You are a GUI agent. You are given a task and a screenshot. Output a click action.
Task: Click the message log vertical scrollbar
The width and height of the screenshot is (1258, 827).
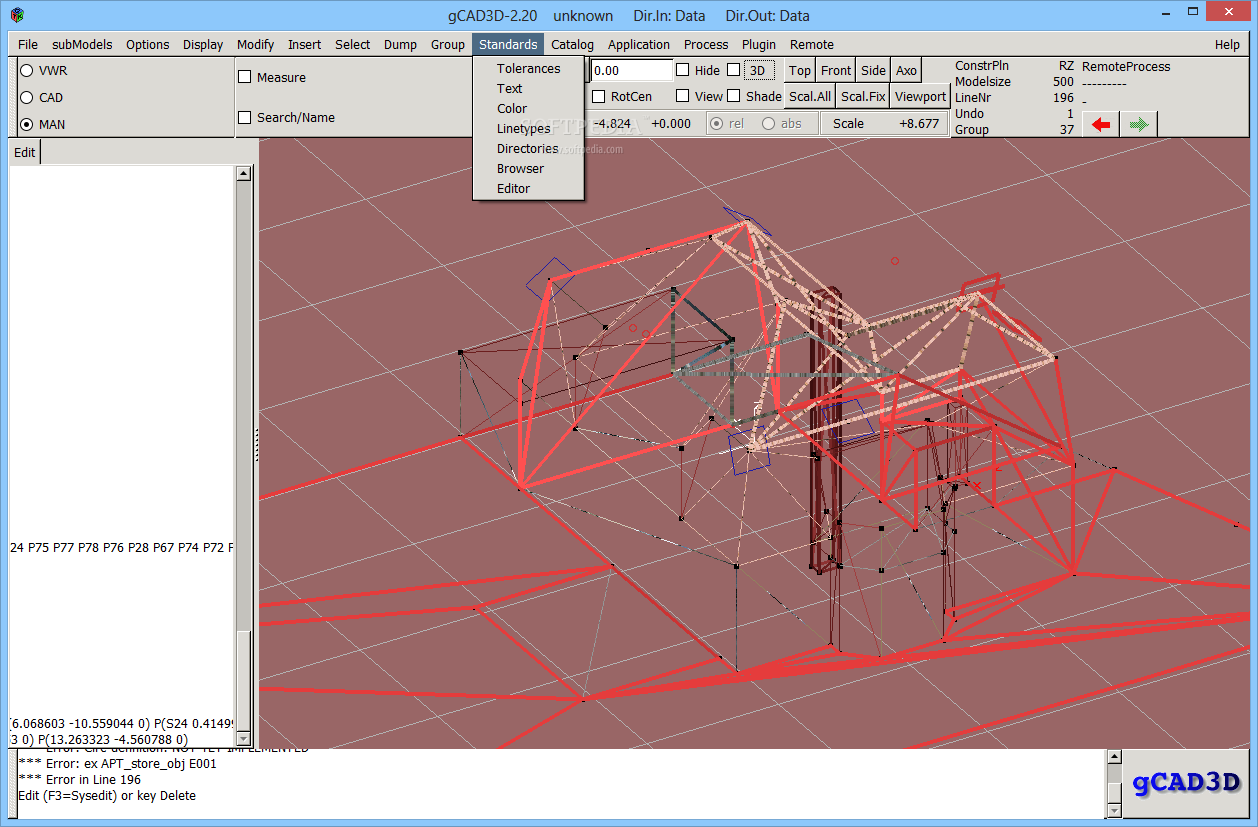click(1114, 784)
